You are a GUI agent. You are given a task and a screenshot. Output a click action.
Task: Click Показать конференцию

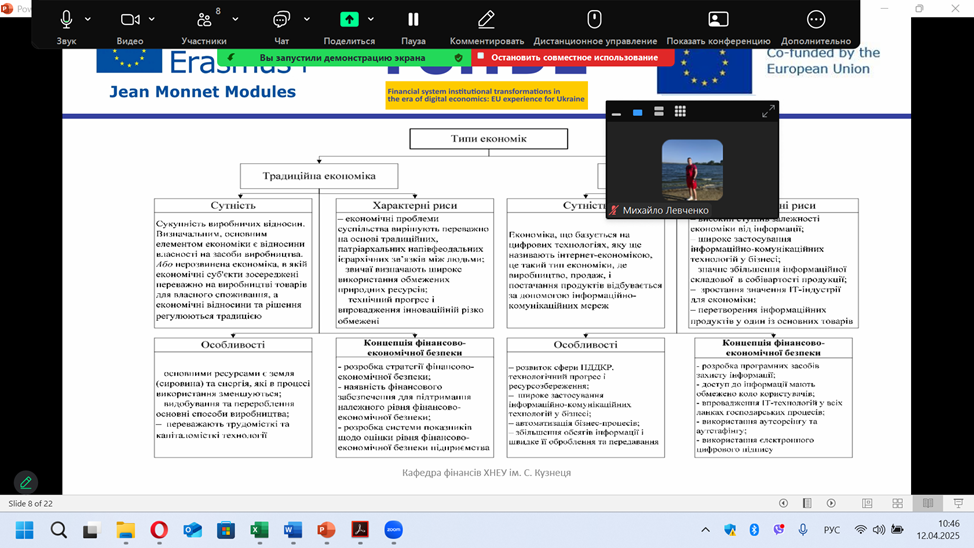click(x=718, y=26)
